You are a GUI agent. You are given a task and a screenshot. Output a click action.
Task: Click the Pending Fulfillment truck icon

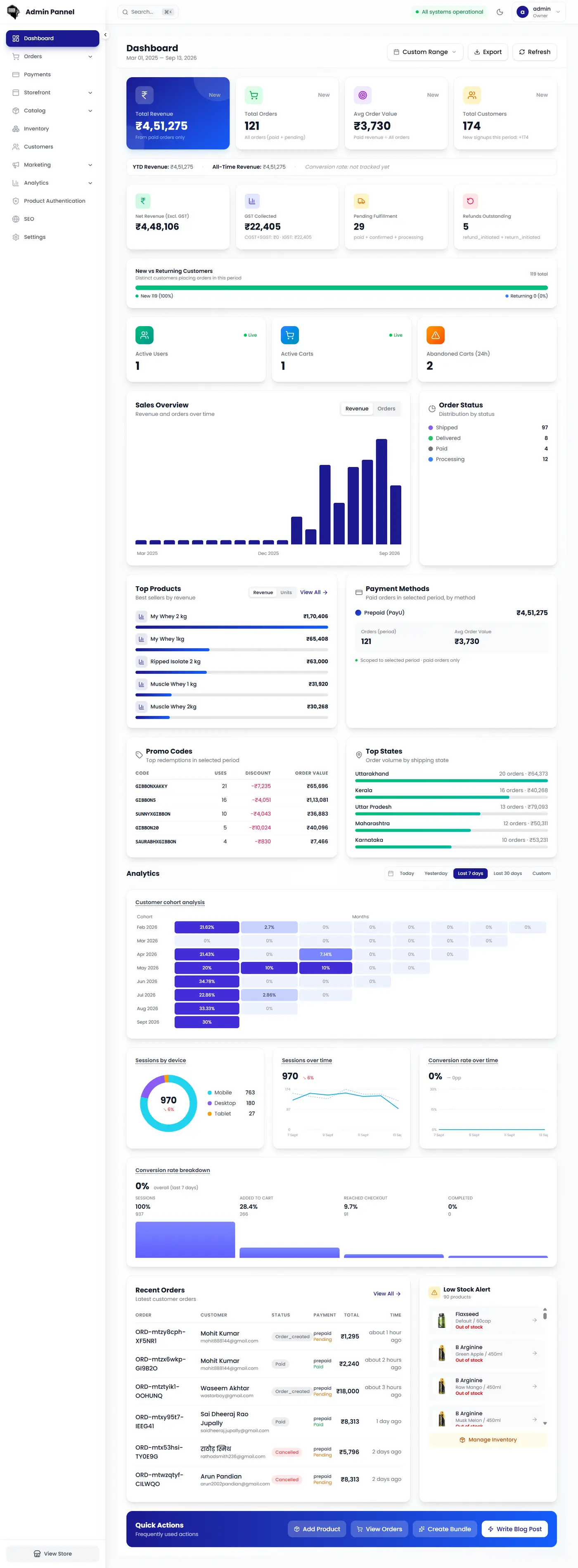(x=361, y=201)
